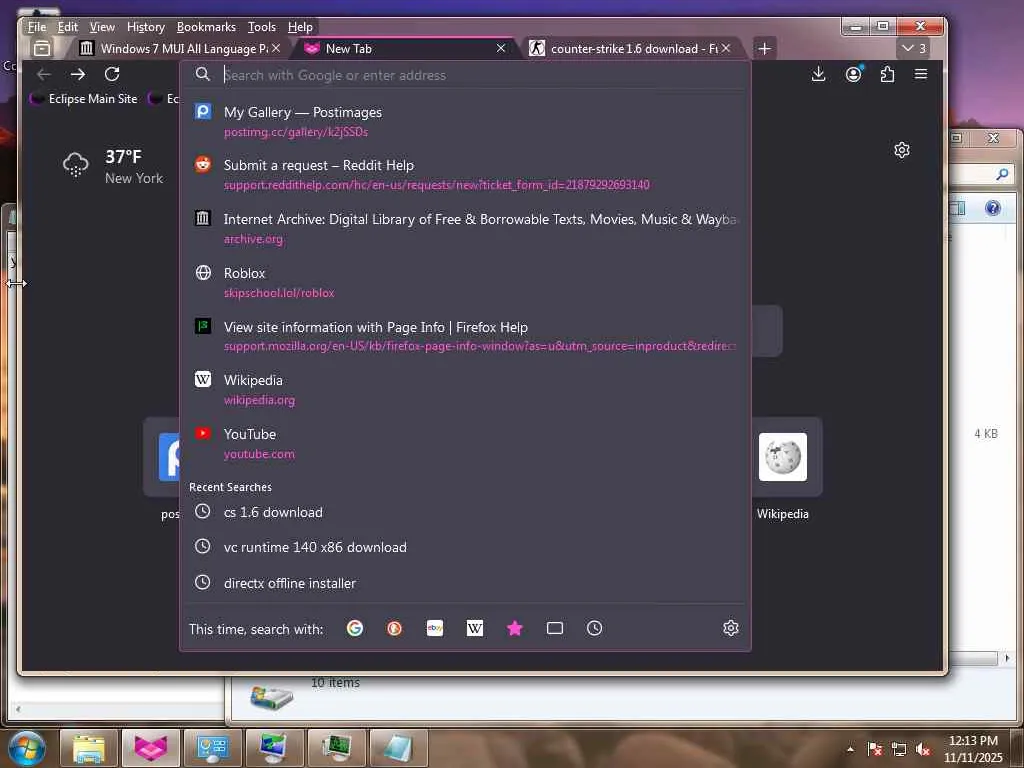Search this time with DuckDuckGo icon
Screen dimensions: 1024x768
[x=394, y=628]
